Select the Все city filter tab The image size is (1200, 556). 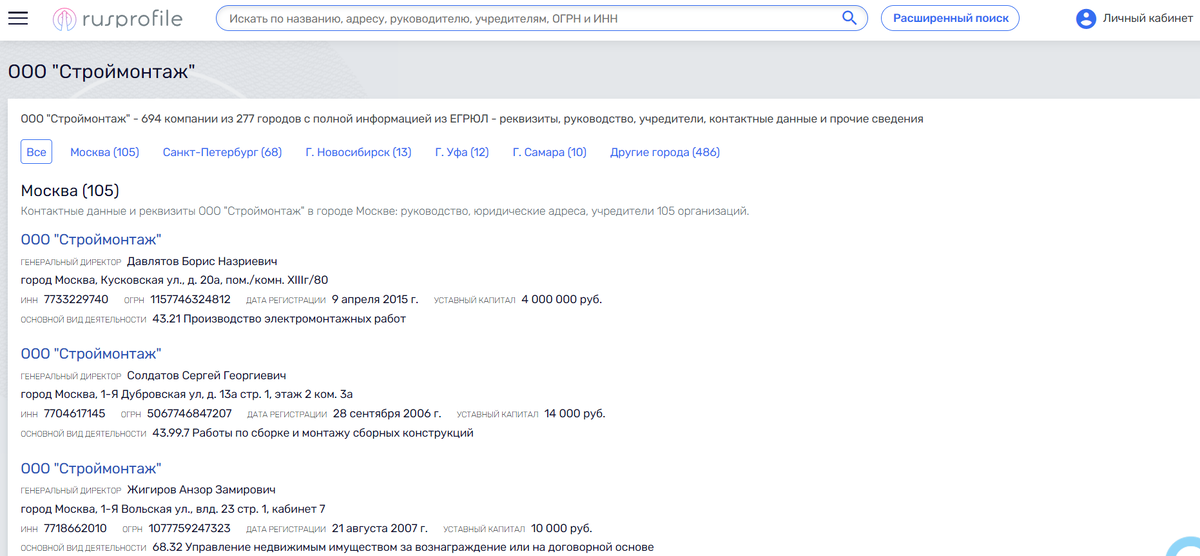pyautogui.click(x=37, y=152)
